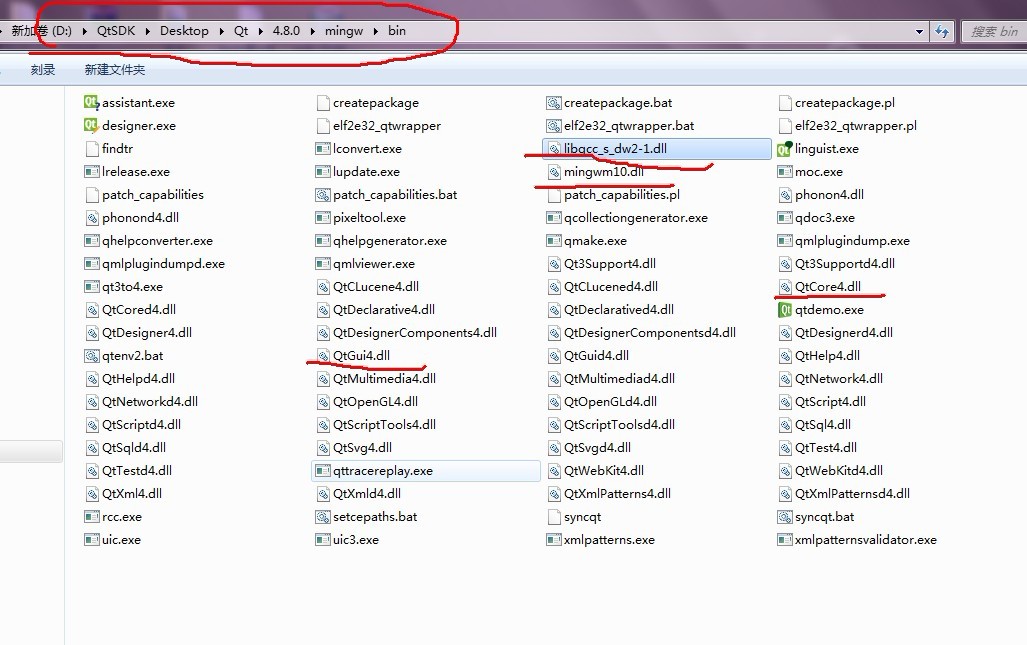Select the qtenv2.bat batch file icon
The image size is (1027, 645).
[x=93, y=356]
